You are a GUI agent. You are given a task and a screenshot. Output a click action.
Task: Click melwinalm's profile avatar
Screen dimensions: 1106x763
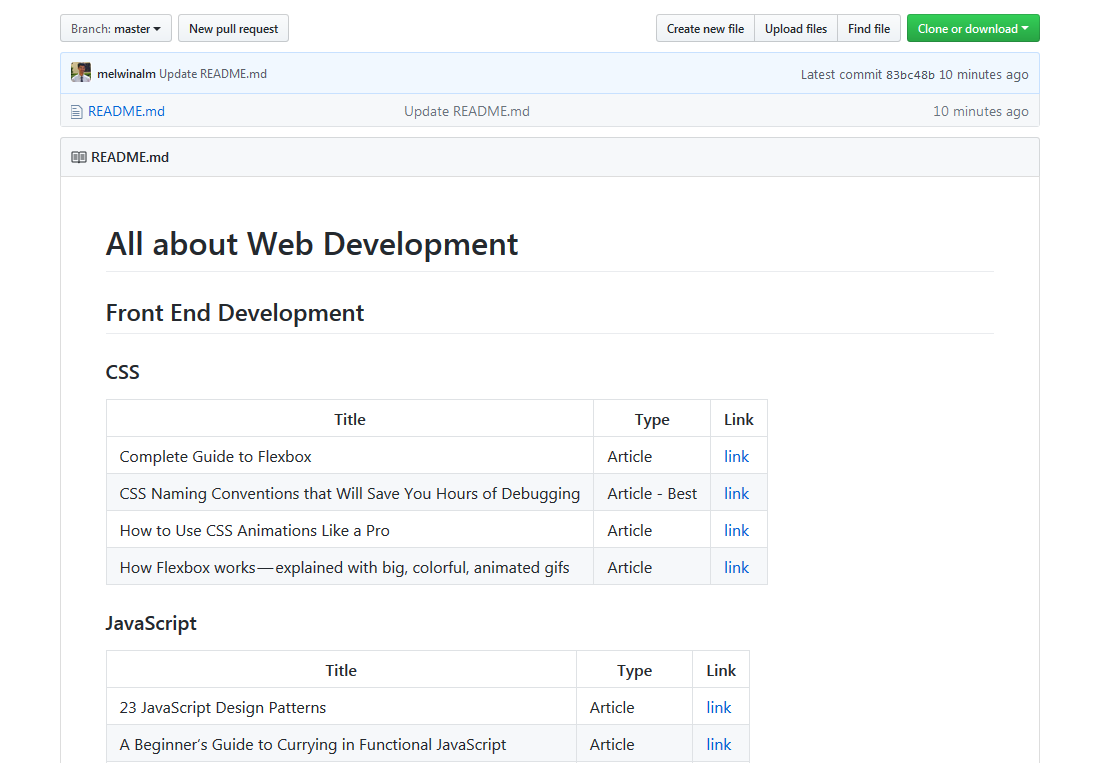(x=80, y=72)
